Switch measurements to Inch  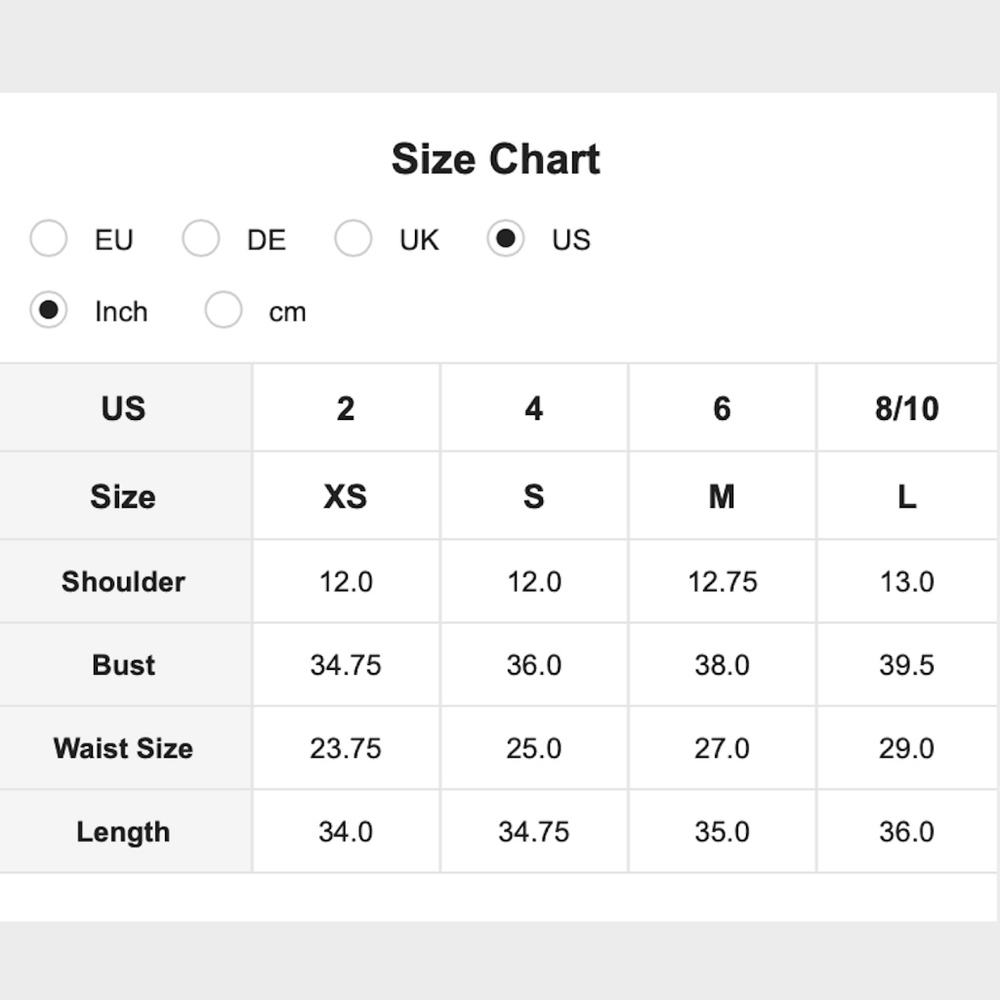48,310
